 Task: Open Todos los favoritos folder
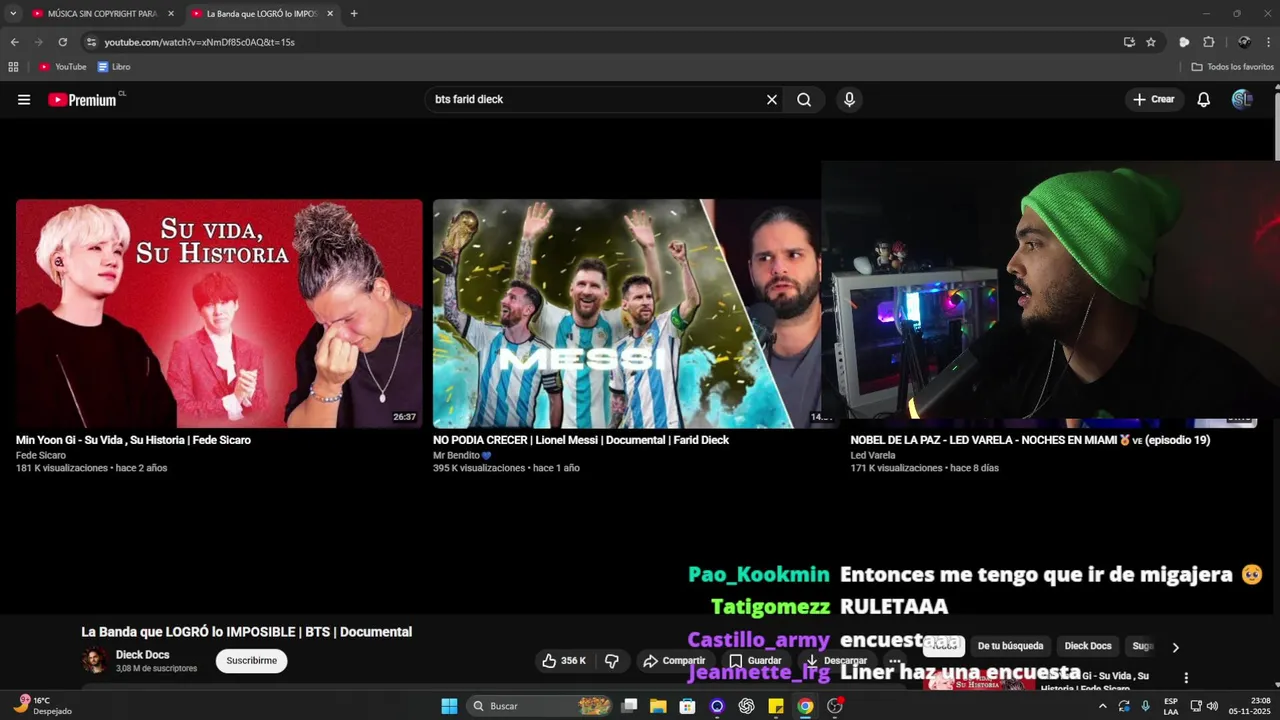pyautogui.click(x=1232, y=67)
